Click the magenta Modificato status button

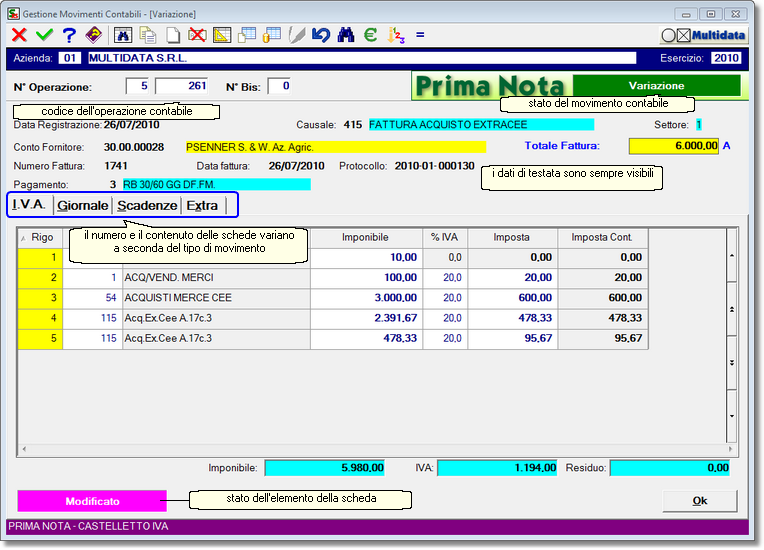point(92,501)
